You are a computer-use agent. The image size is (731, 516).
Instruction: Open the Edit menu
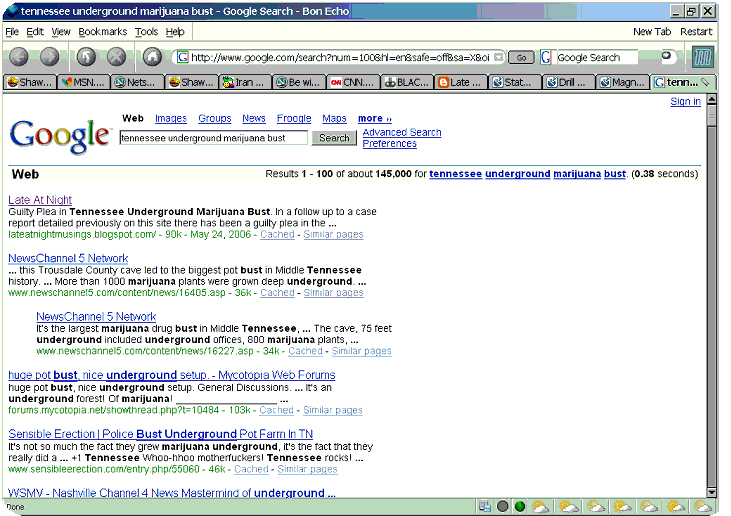(35, 32)
